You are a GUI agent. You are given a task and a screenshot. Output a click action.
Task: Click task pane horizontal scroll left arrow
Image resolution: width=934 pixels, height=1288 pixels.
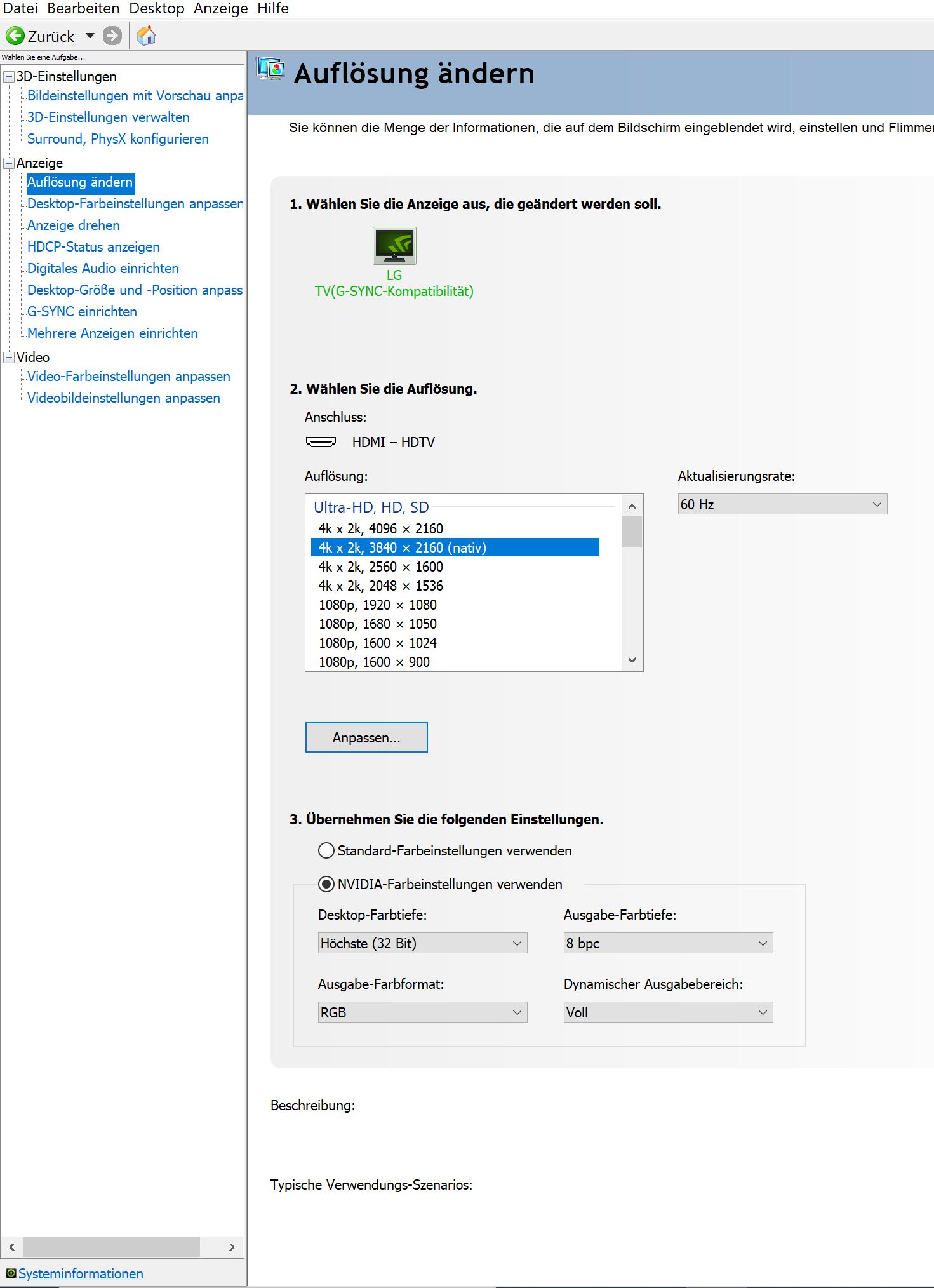[11, 1247]
